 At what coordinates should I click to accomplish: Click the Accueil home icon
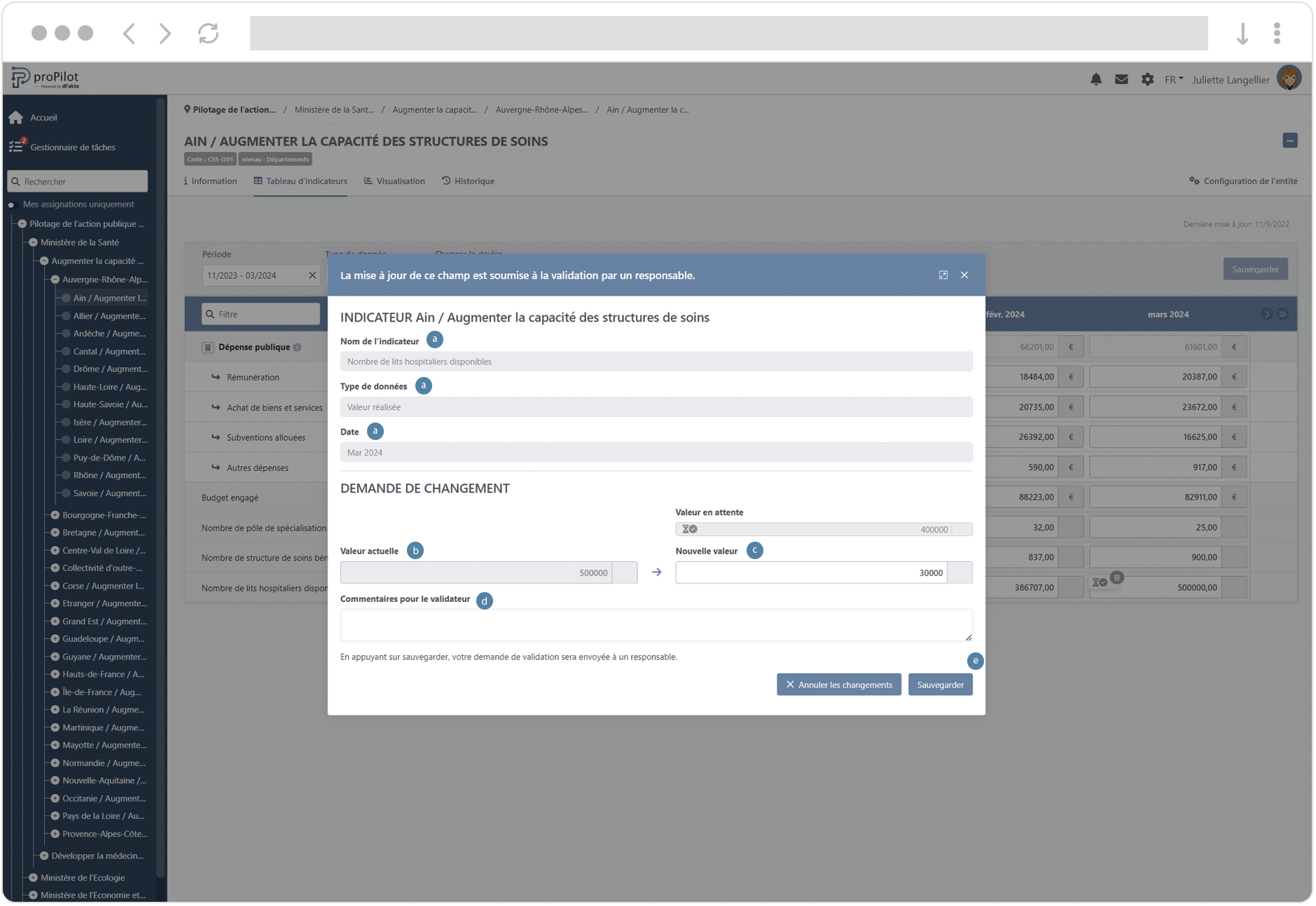pyautogui.click(x=16, y=118)
